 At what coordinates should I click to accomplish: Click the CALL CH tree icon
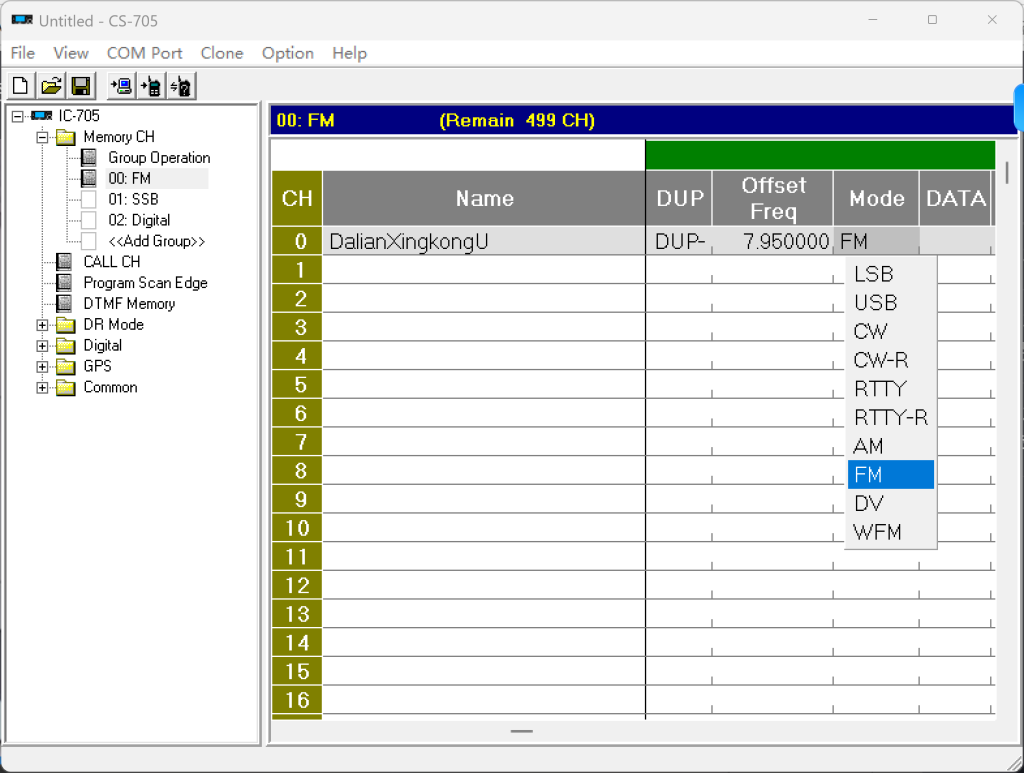click(64, 262)
